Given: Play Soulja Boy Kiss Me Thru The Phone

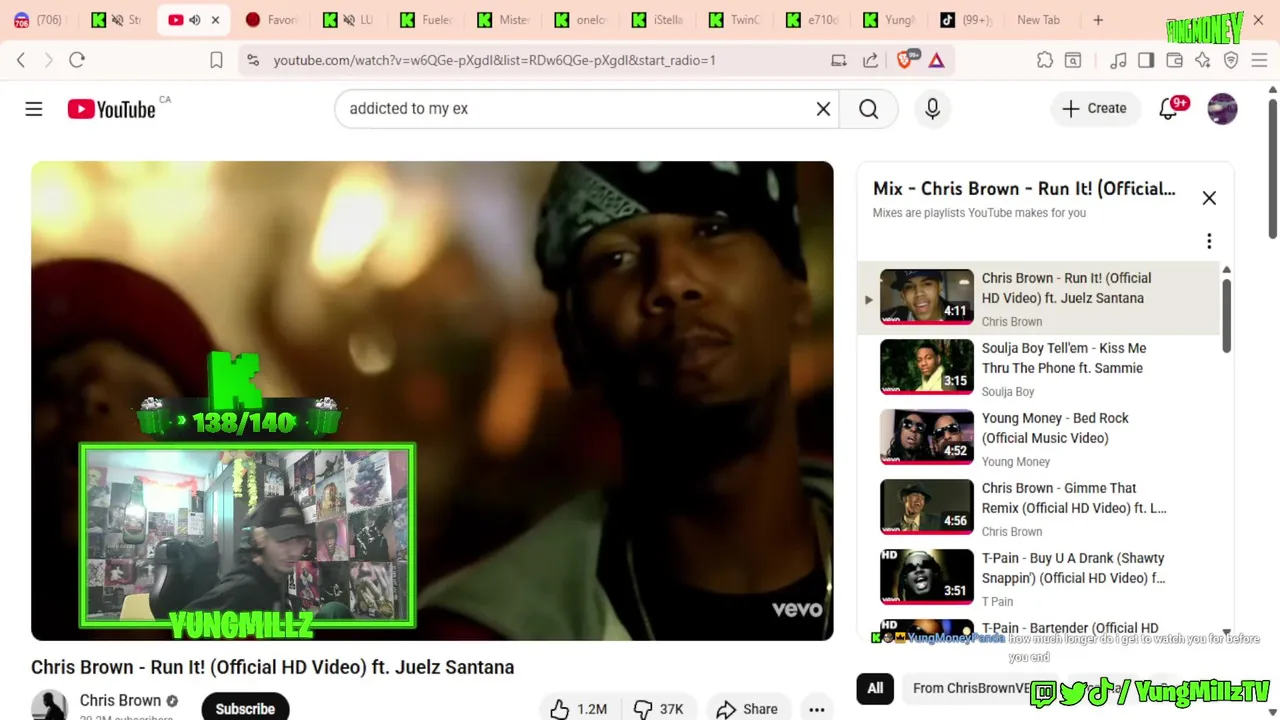Looking at the screenshot, I should 1064,358.
